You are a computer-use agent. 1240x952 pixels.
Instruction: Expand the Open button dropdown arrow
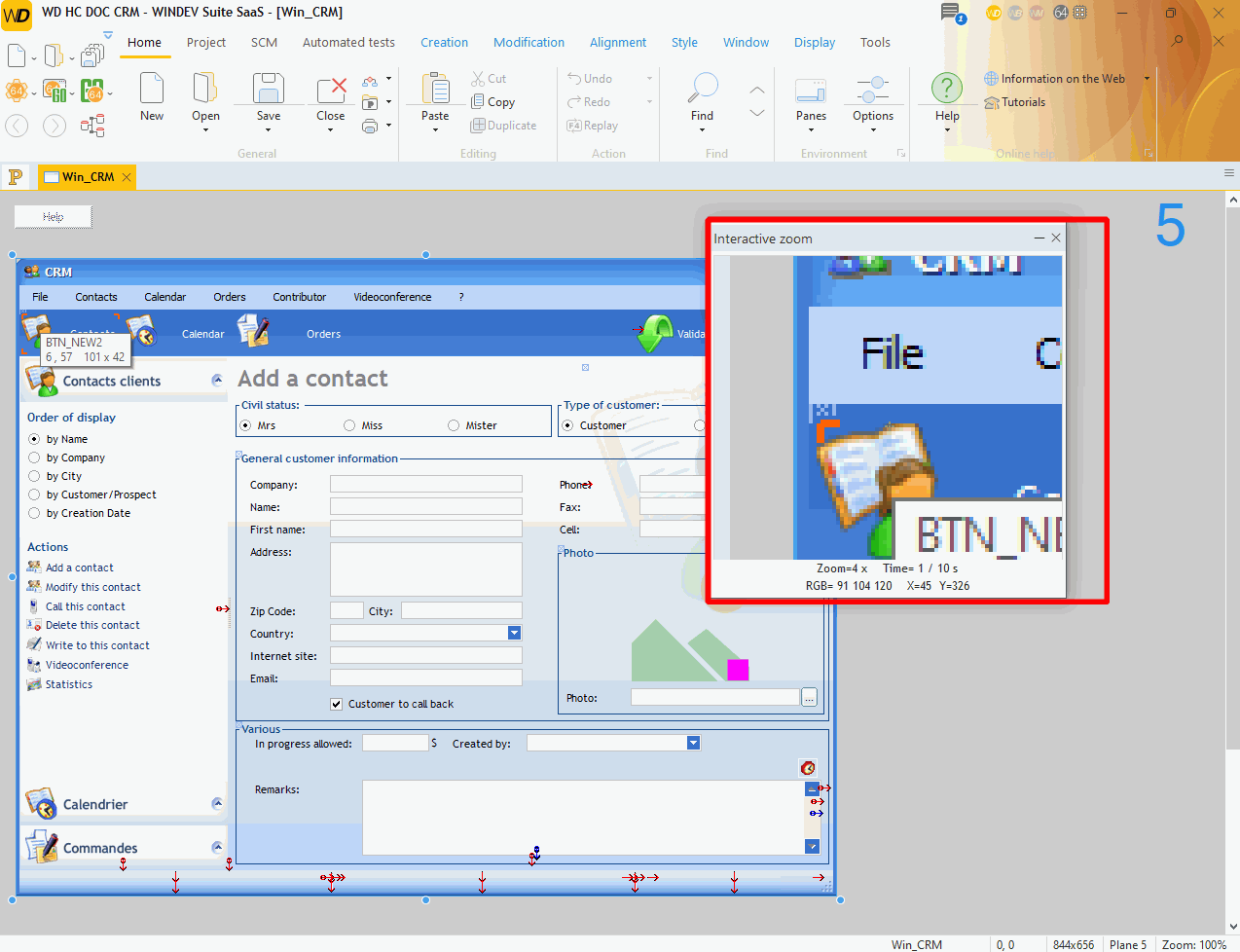pyautogui.click(x=205, y=129)
